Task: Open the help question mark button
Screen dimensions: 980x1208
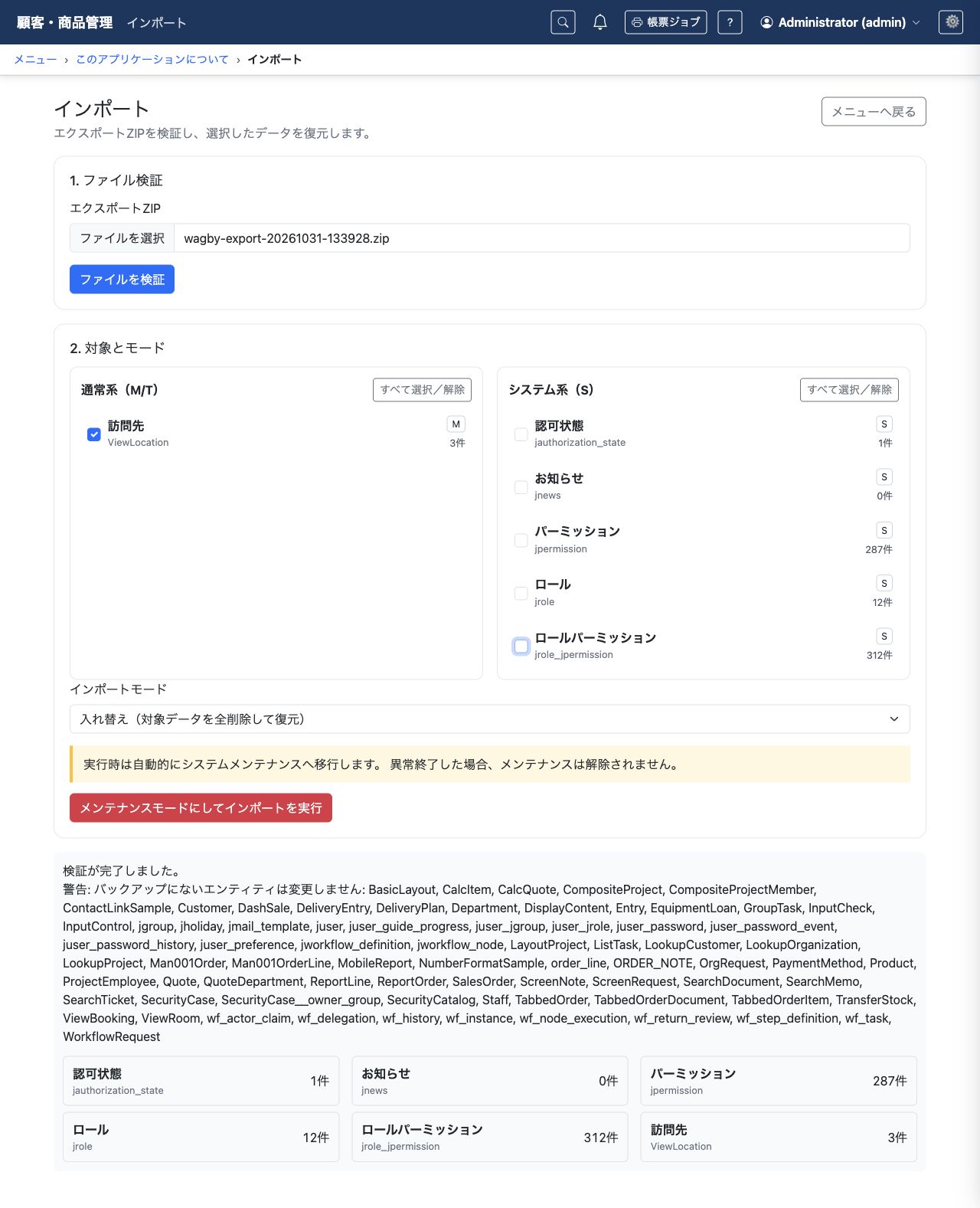Action: [x=730, y=22]
